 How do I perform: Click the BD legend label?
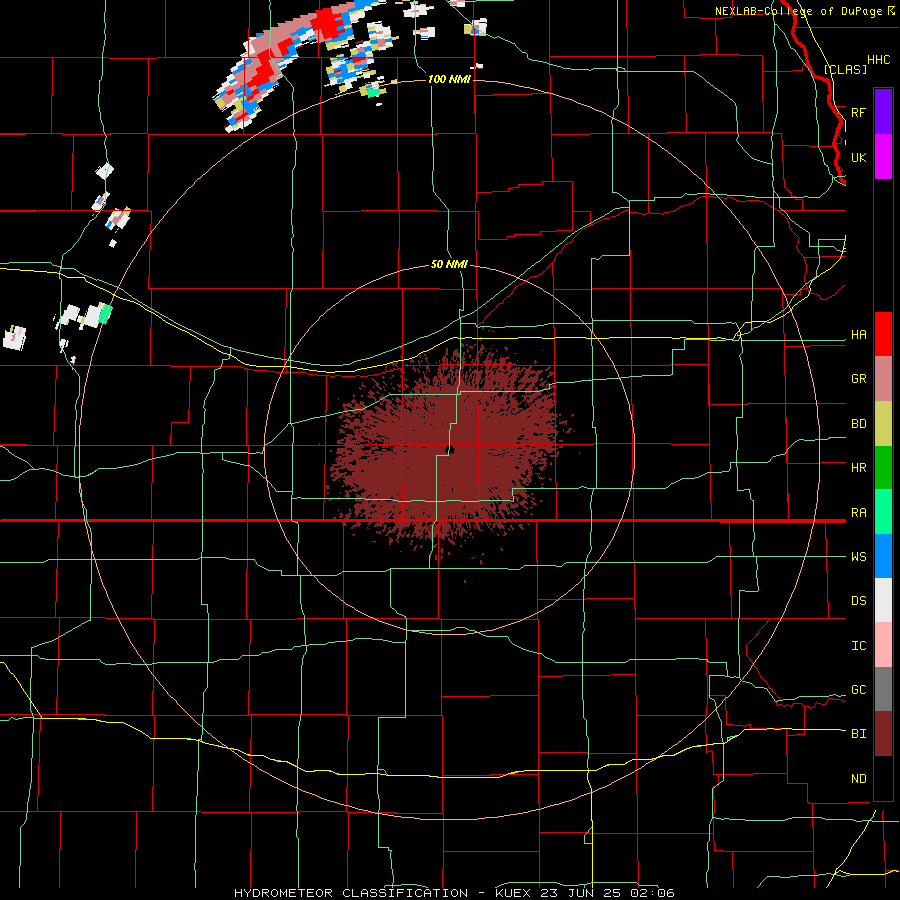858,424
